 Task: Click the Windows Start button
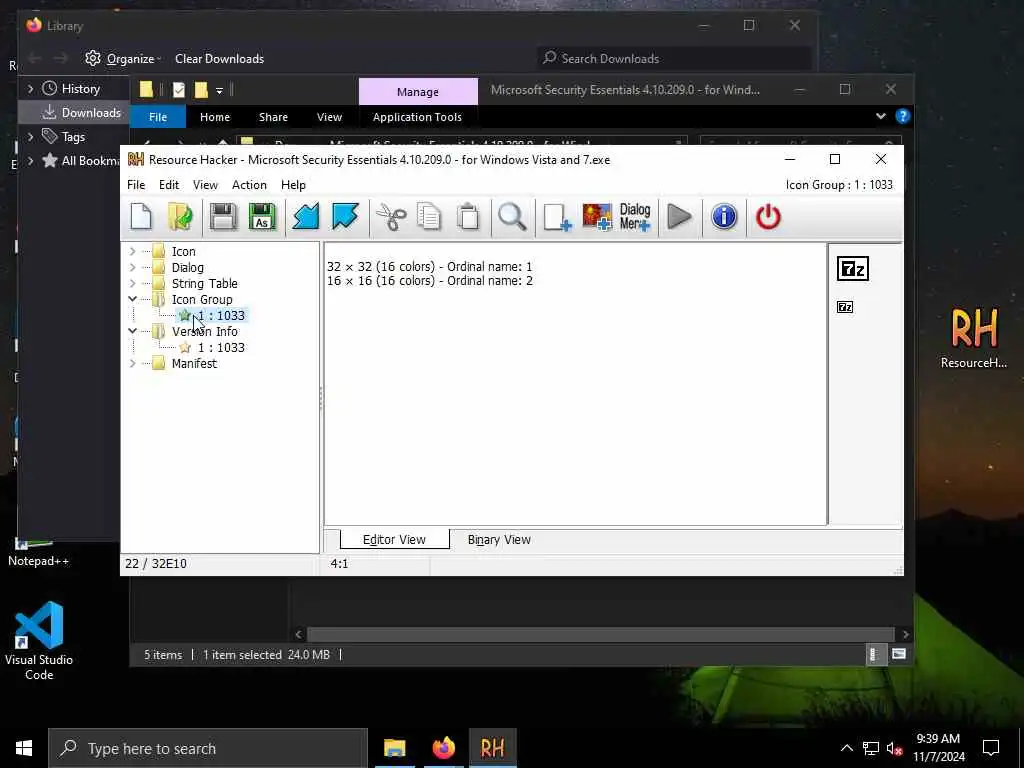24,748
